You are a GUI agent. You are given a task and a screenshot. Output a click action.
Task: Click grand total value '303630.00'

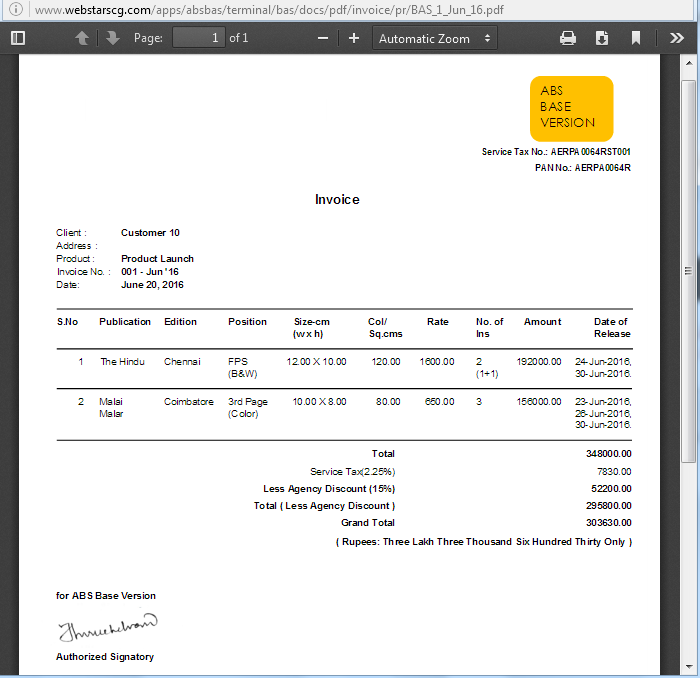(608, 523)
